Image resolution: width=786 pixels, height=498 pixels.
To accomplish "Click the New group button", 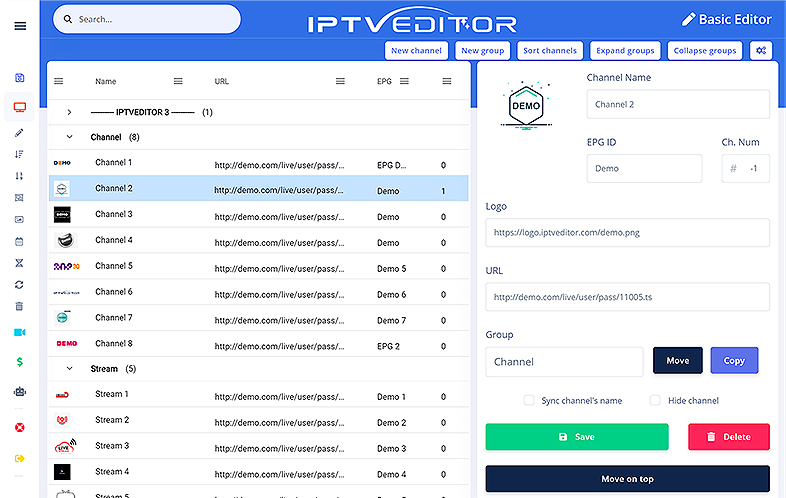I will pyautogui.click(x=482, y=51).
